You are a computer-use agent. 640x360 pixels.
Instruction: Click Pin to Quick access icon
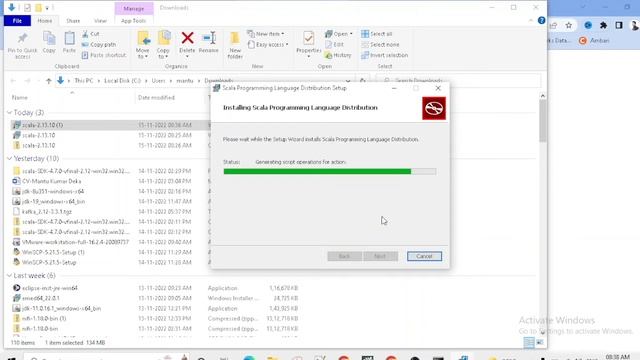(x=22, y=38)
